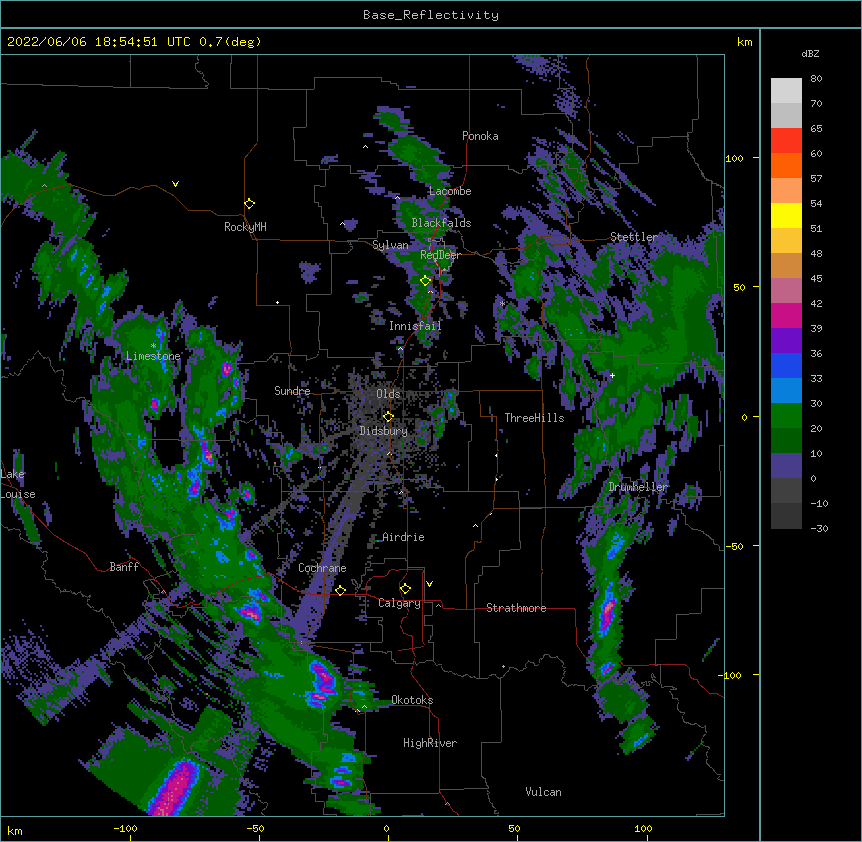
Task: Select the light gray 70-80 dBZ legend swatch
Action: [x=786, y=91]
